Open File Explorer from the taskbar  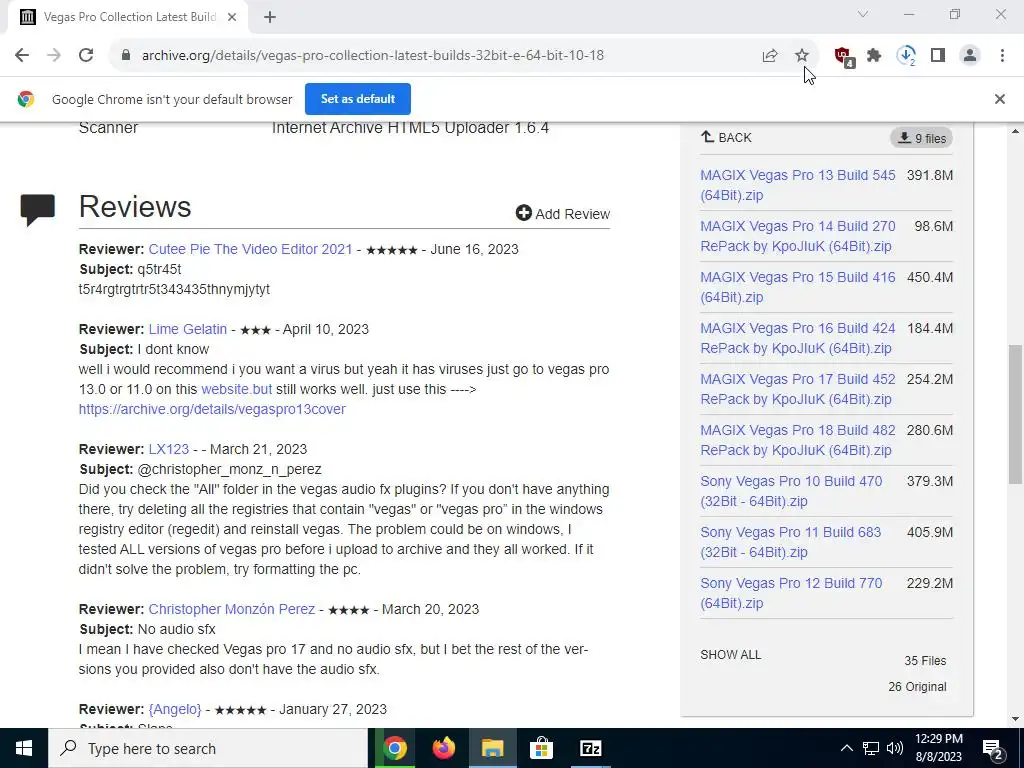click(x=492, y=748)
